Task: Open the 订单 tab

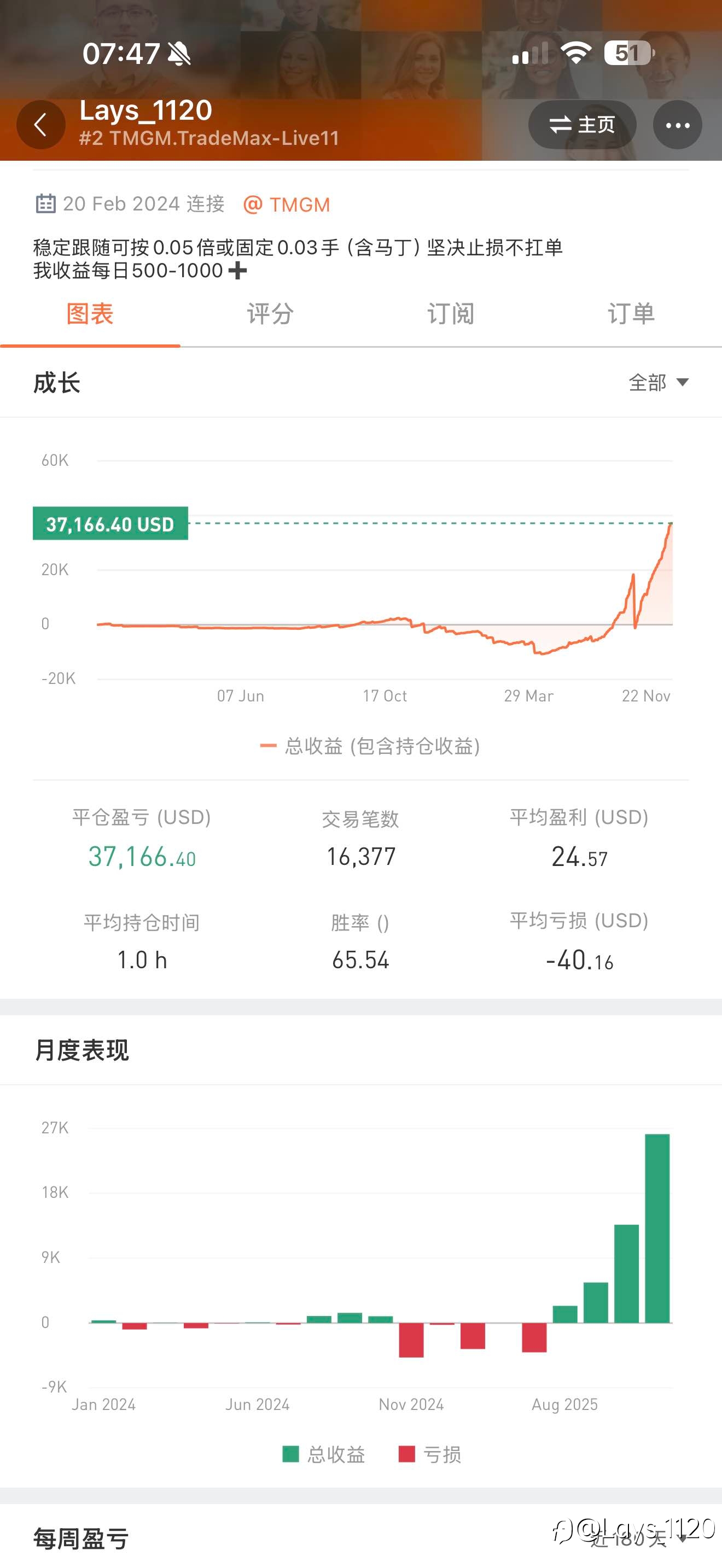Action: click(x=631, y=315)
